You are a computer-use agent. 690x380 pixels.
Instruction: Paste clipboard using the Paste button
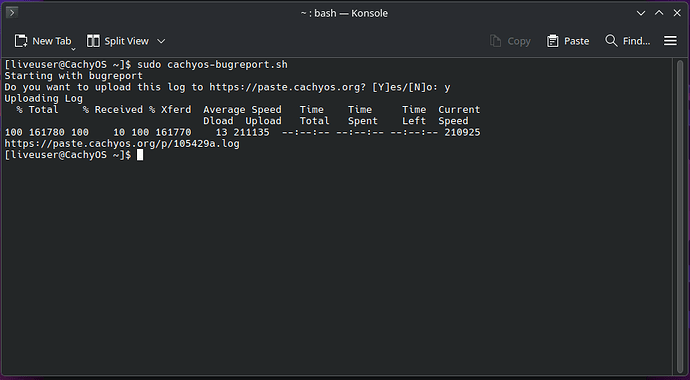pos(568,41)
